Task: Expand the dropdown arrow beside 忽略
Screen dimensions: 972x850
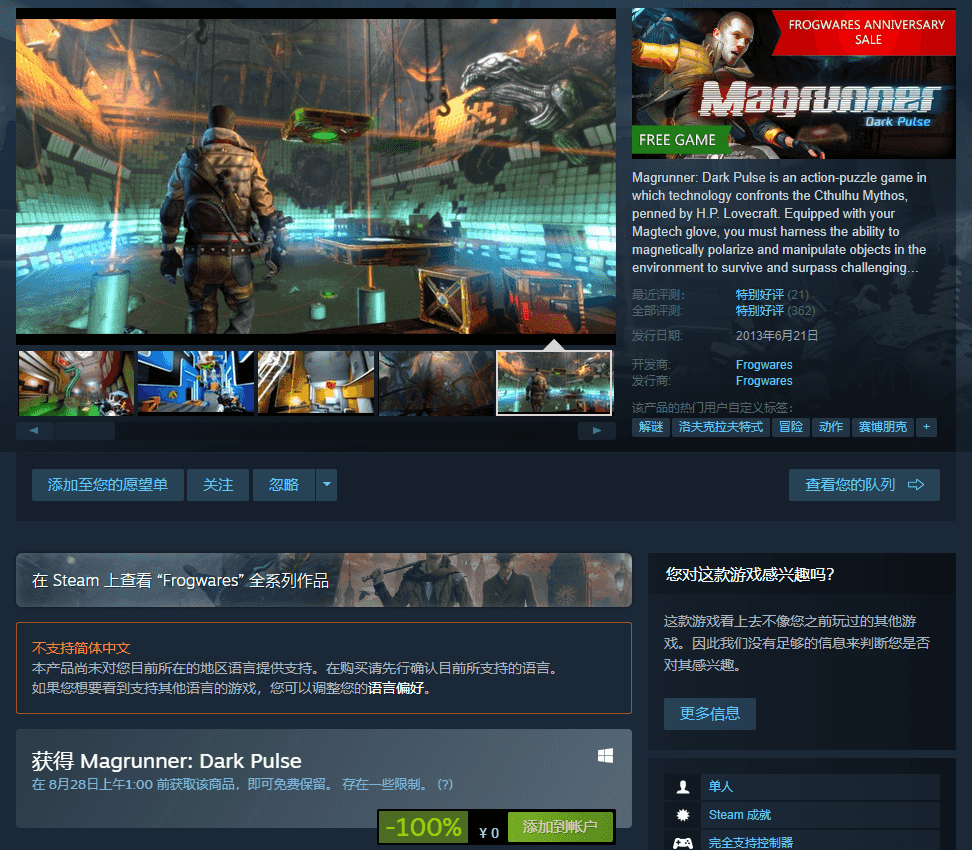Action: point(326,485)
